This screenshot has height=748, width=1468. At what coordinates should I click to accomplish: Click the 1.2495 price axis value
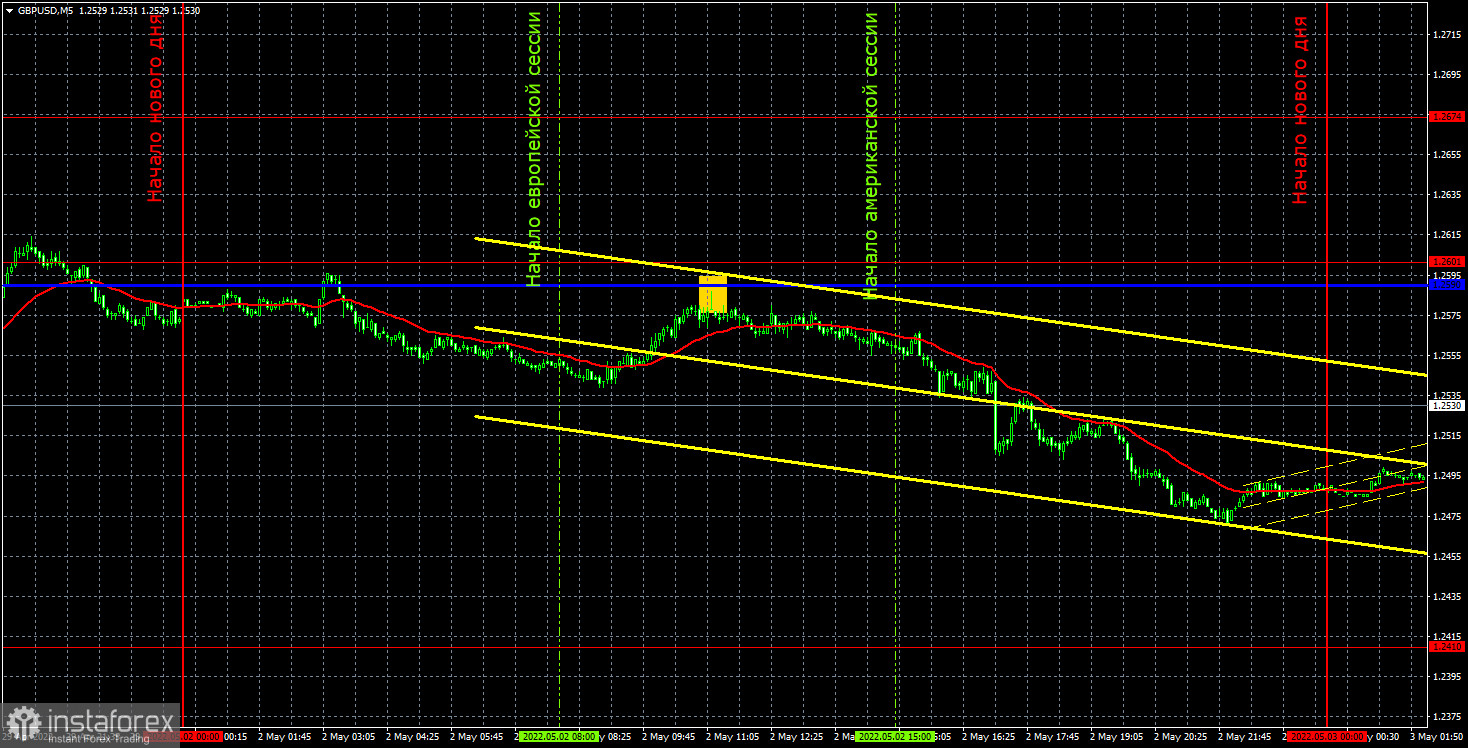(1447, 476)
